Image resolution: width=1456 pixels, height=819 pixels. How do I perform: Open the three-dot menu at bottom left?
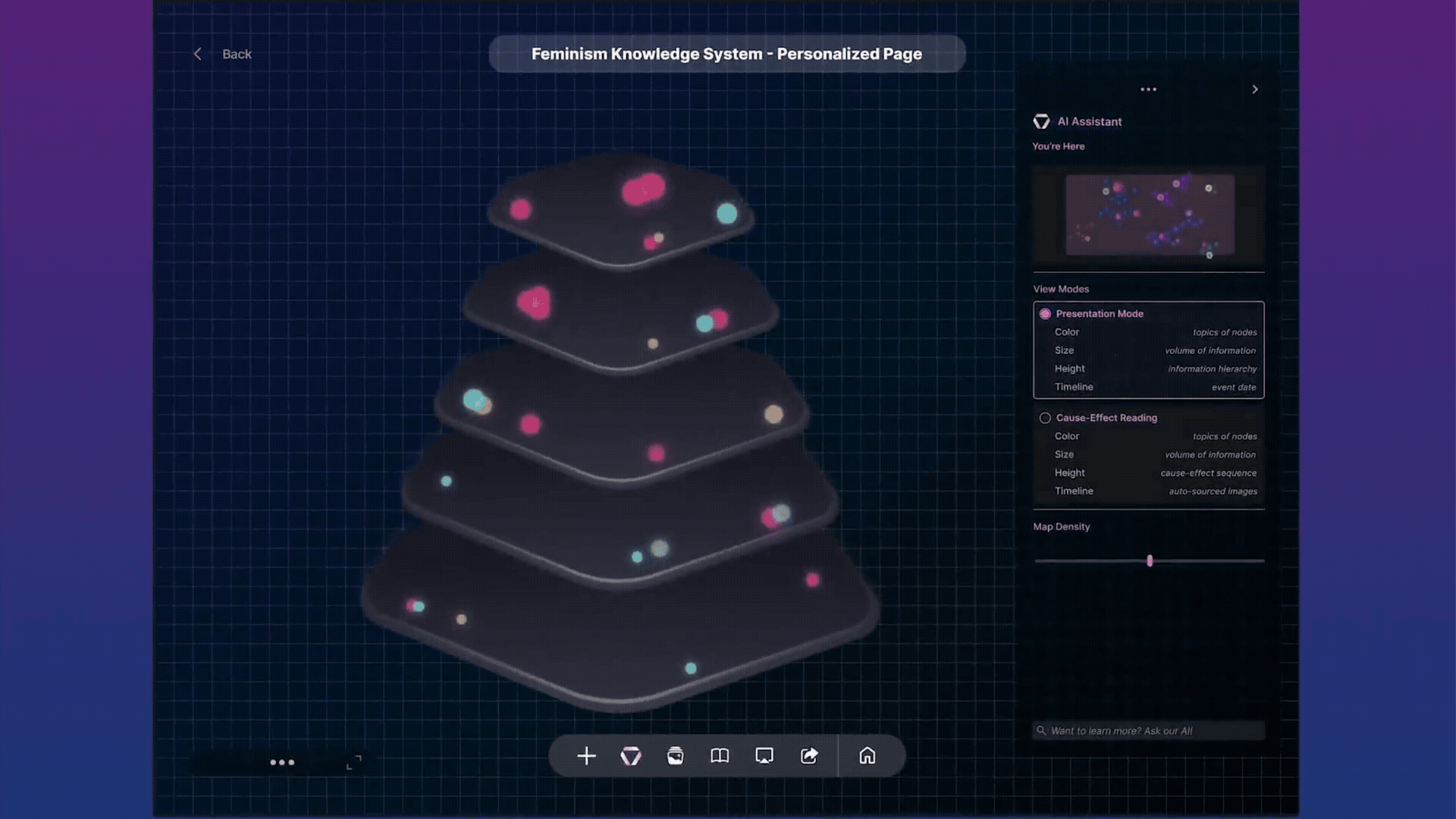tap(282, 762)
